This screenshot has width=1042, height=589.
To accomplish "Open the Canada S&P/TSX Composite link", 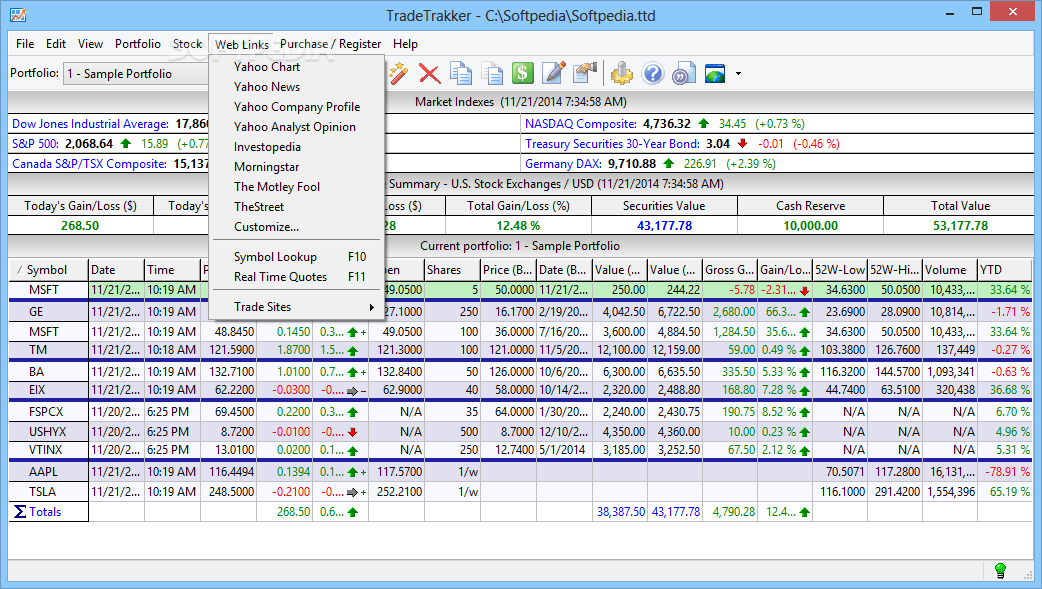I will pyautogui.click(x=89, y=164).
